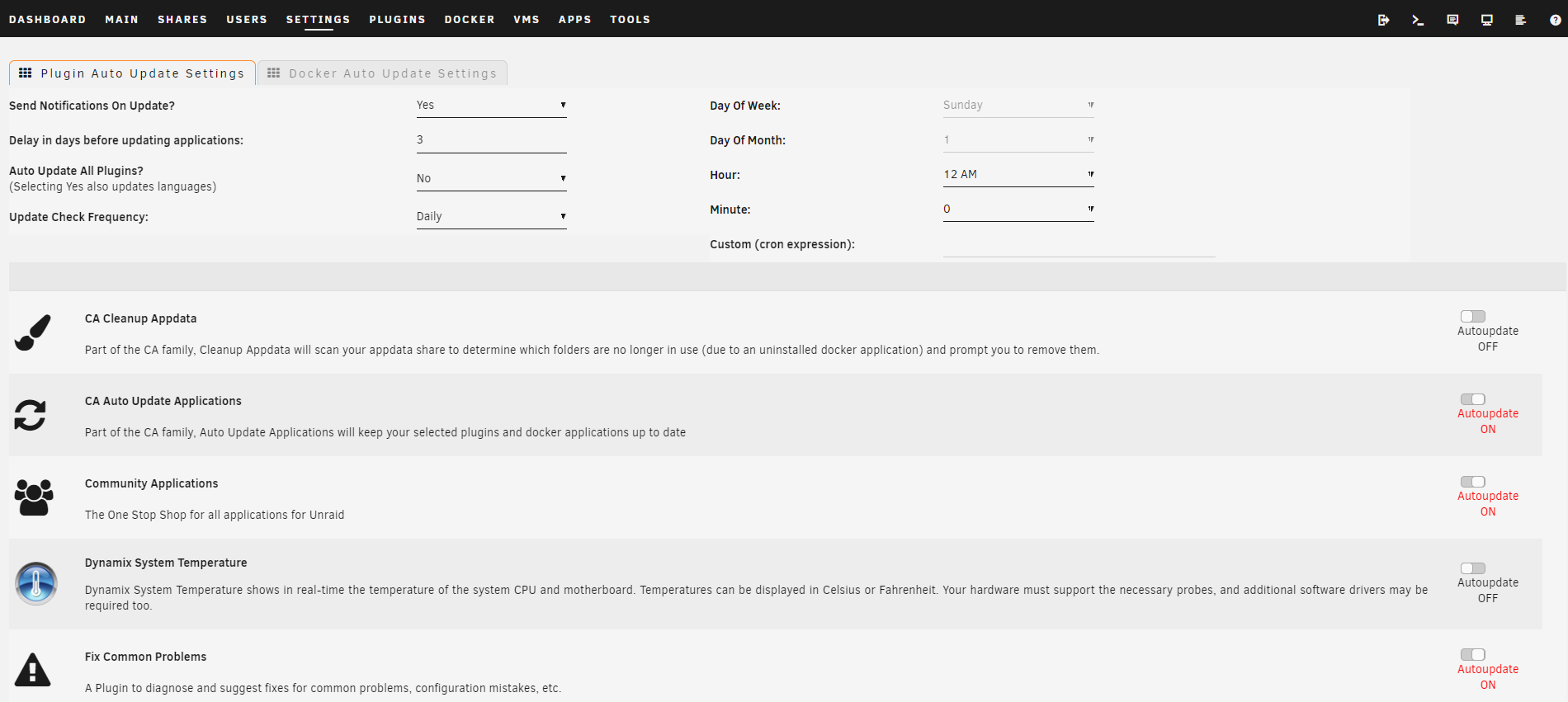
Task: Open the Apps menu
Action: point(575,19)
